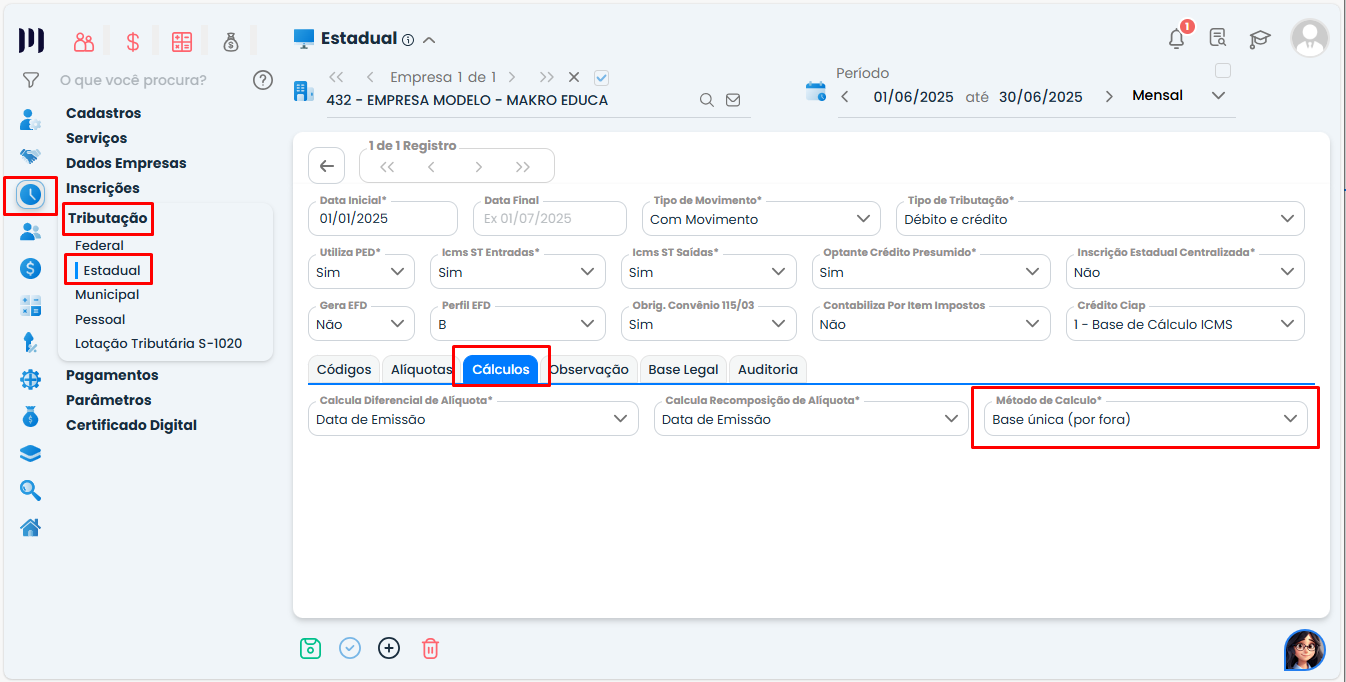
Task: Click the back arrow button
Action: pyautogui.click(x=327, y=166)
